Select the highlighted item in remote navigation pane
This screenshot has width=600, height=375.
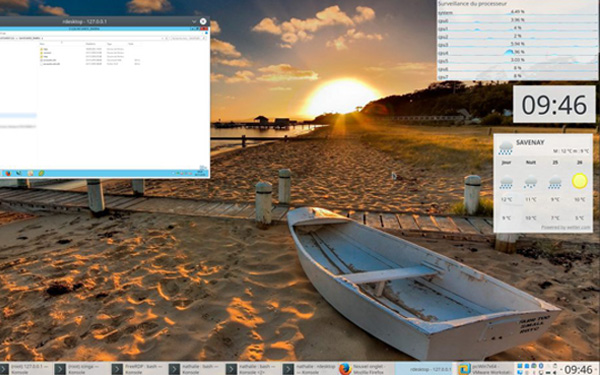pyautogui.click(x=18, y=115)
